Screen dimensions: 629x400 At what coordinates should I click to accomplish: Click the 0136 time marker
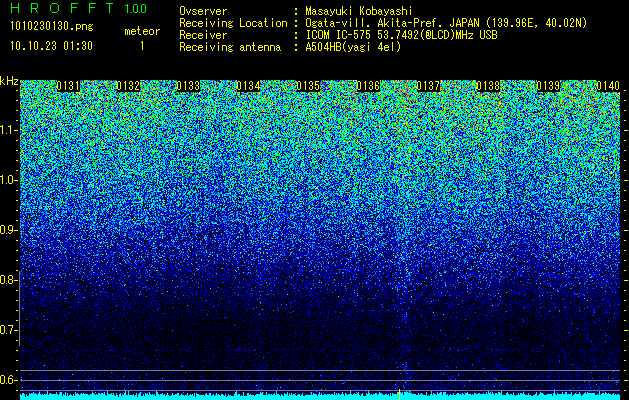click(368, 86)
